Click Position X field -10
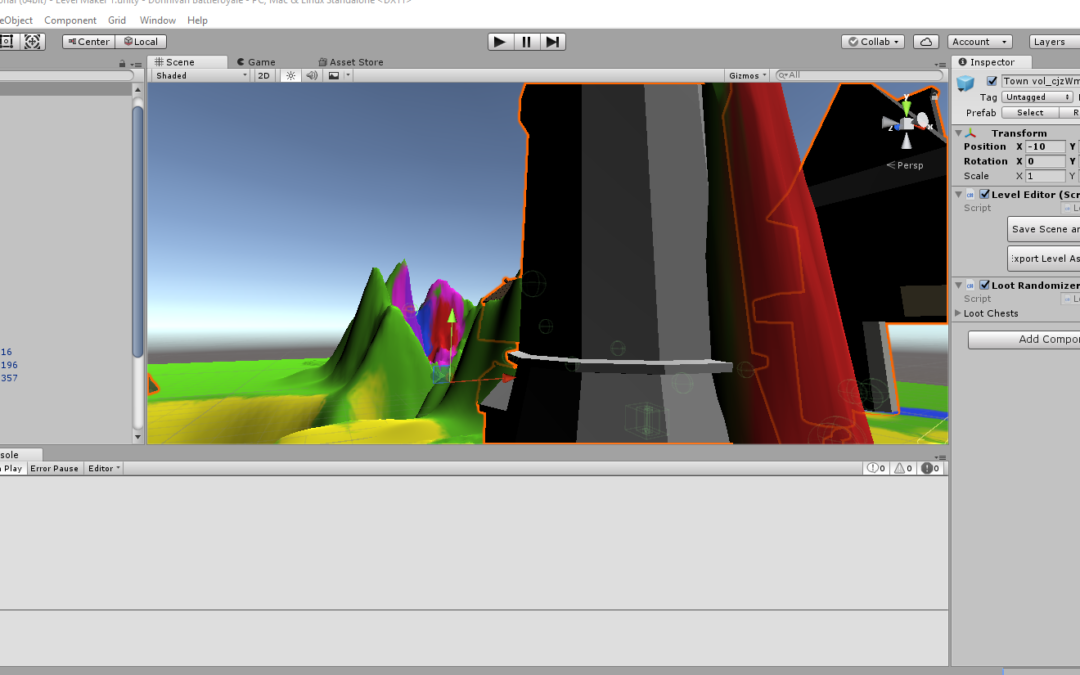The width and height of the screenshot is (1080, 675). coord(1045,146)
